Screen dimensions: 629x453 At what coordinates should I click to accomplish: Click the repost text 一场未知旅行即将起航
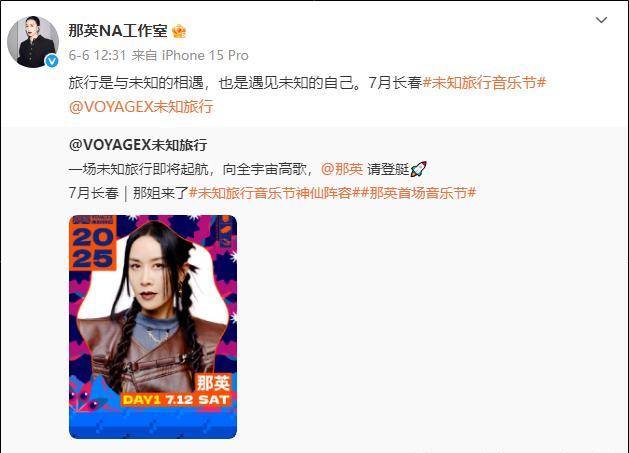coord(138,169)
